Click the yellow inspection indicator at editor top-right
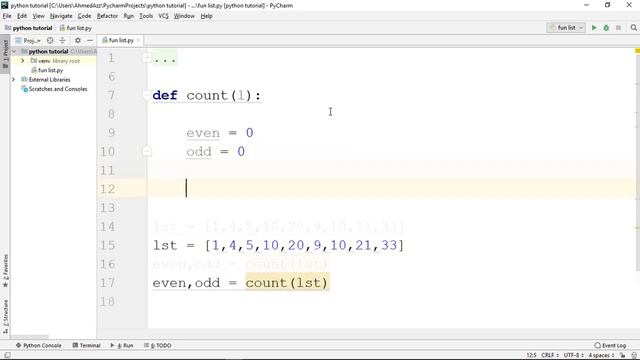The height and width of the screenshot is (360, 640). (637, 51)
